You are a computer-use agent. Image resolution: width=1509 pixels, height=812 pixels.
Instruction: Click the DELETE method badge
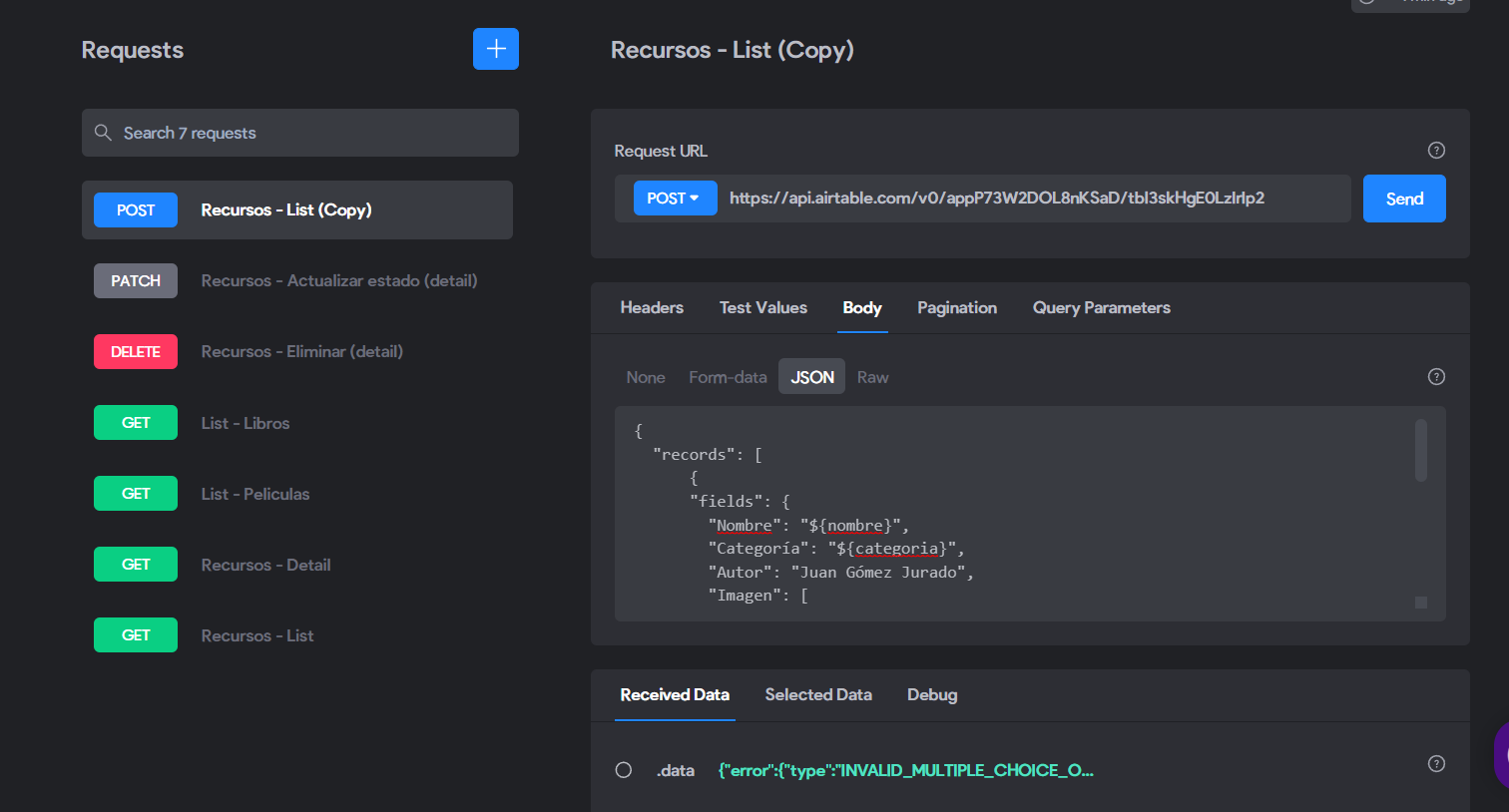[x=136, y=352]
